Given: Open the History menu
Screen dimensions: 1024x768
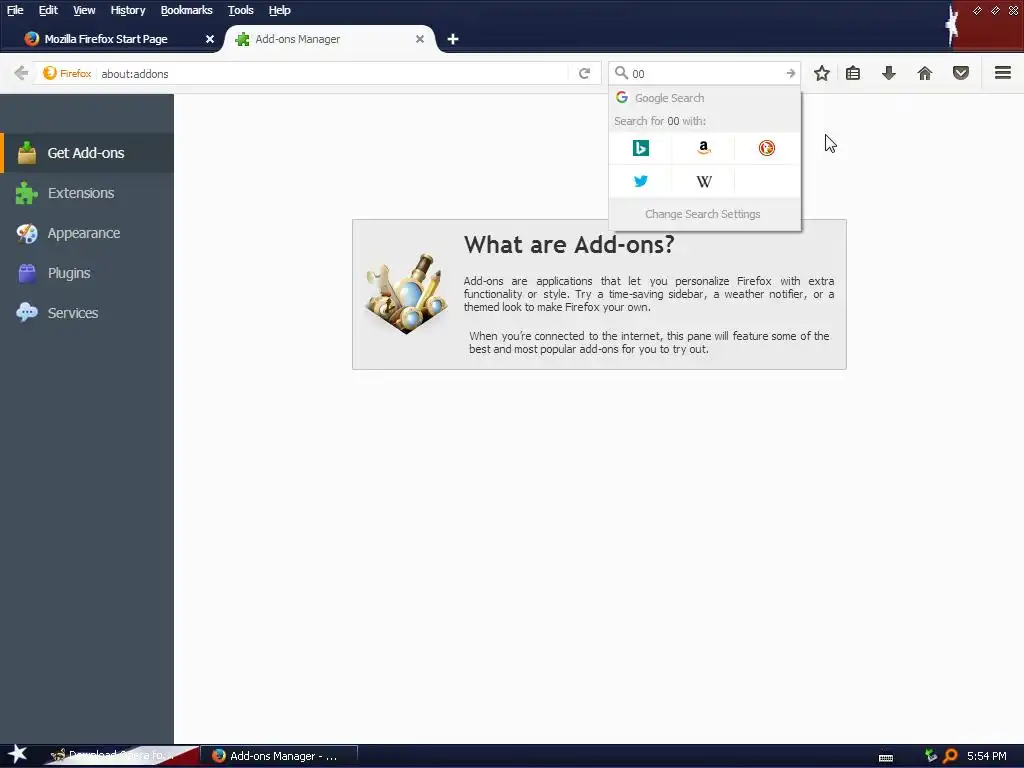Looking at the screenshot, I should 127,10.
